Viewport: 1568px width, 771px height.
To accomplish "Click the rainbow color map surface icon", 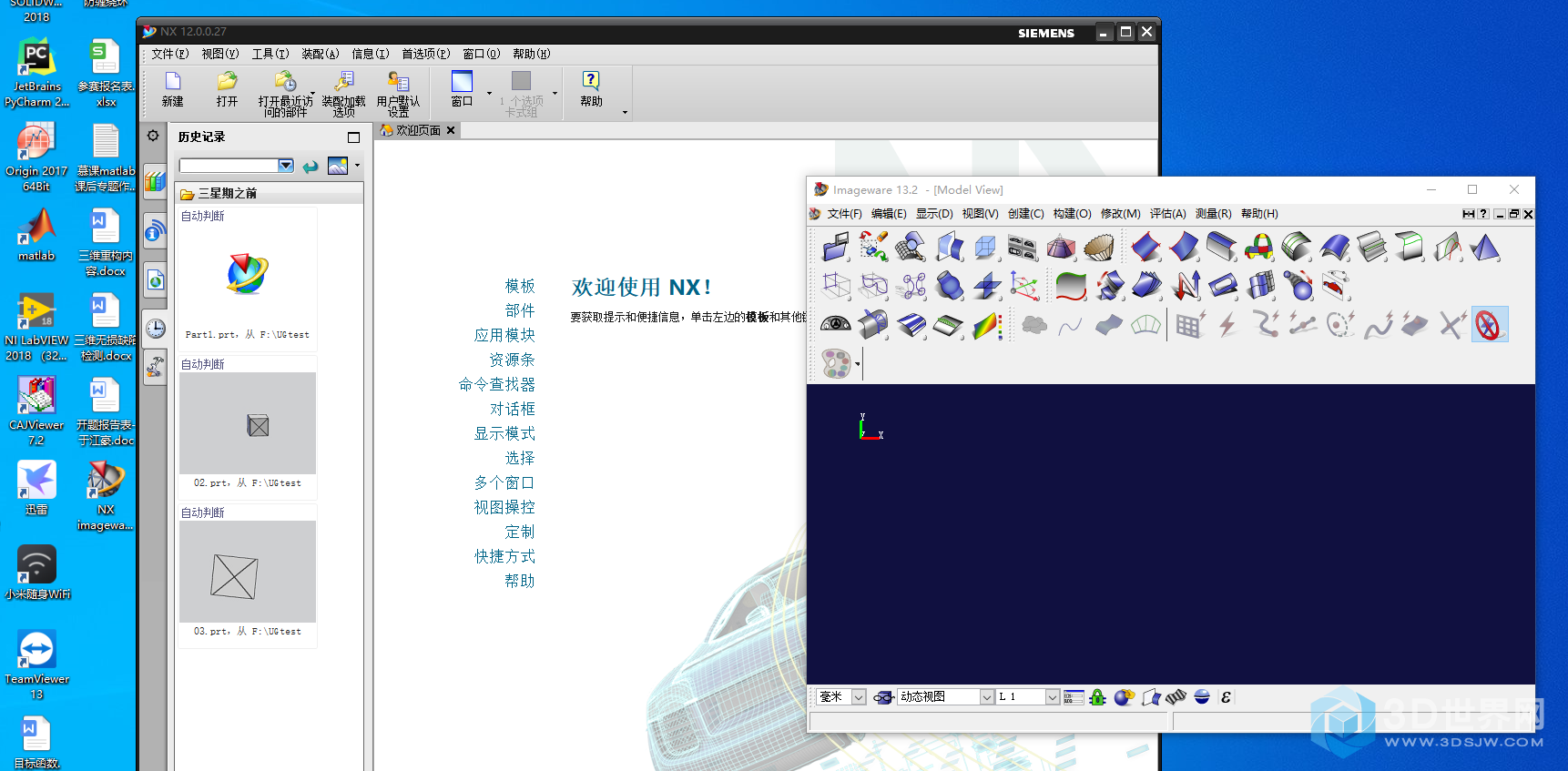I will point(987,325).
